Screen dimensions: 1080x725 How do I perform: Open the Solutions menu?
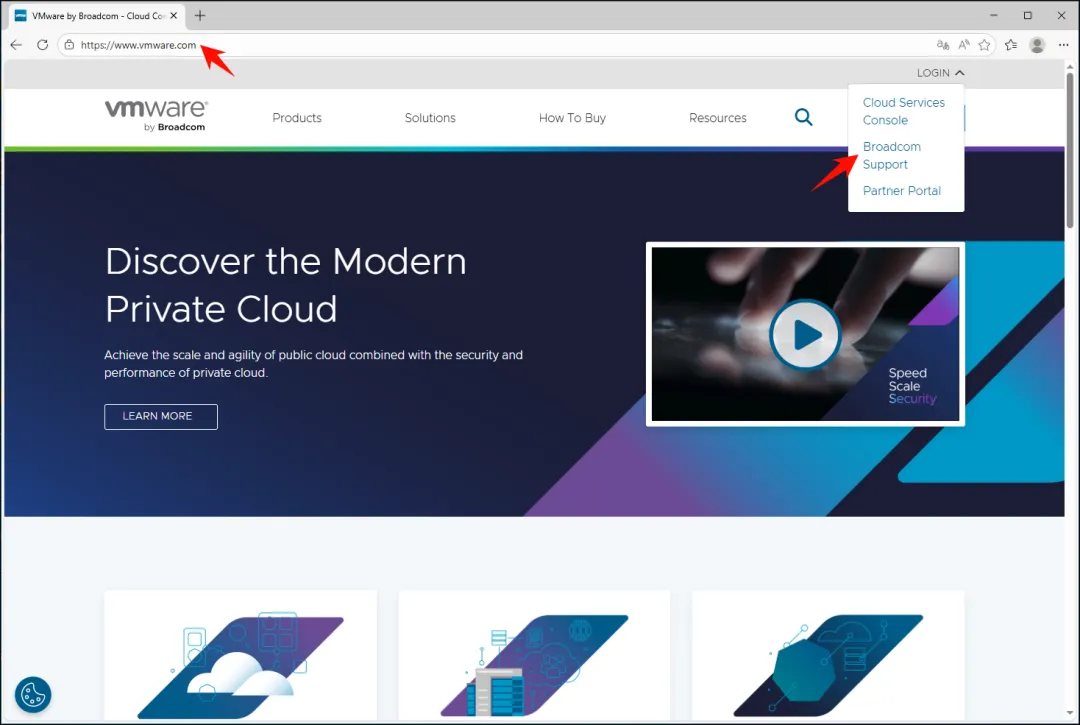(x=430, y=118)
